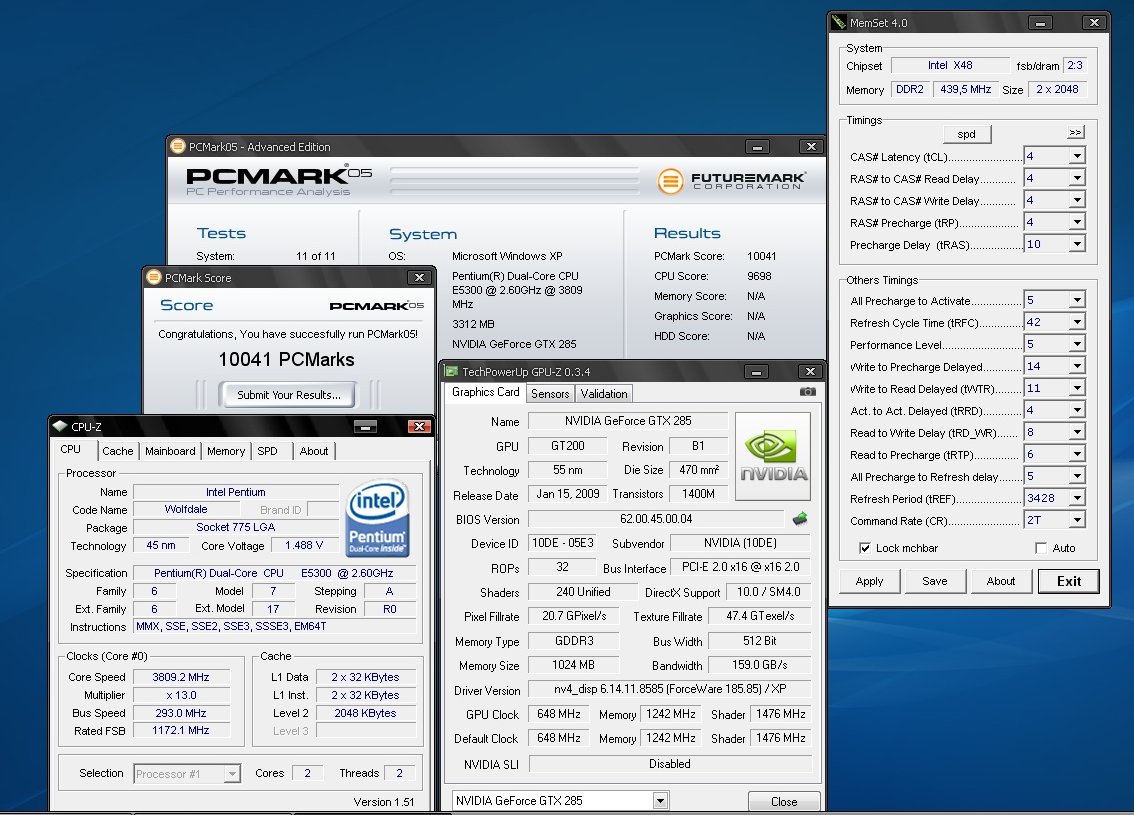This screenshot has height=815, width=1134.
Task: Click GPU-Z screenshot camera icon
Action: [x=807, y=391]
